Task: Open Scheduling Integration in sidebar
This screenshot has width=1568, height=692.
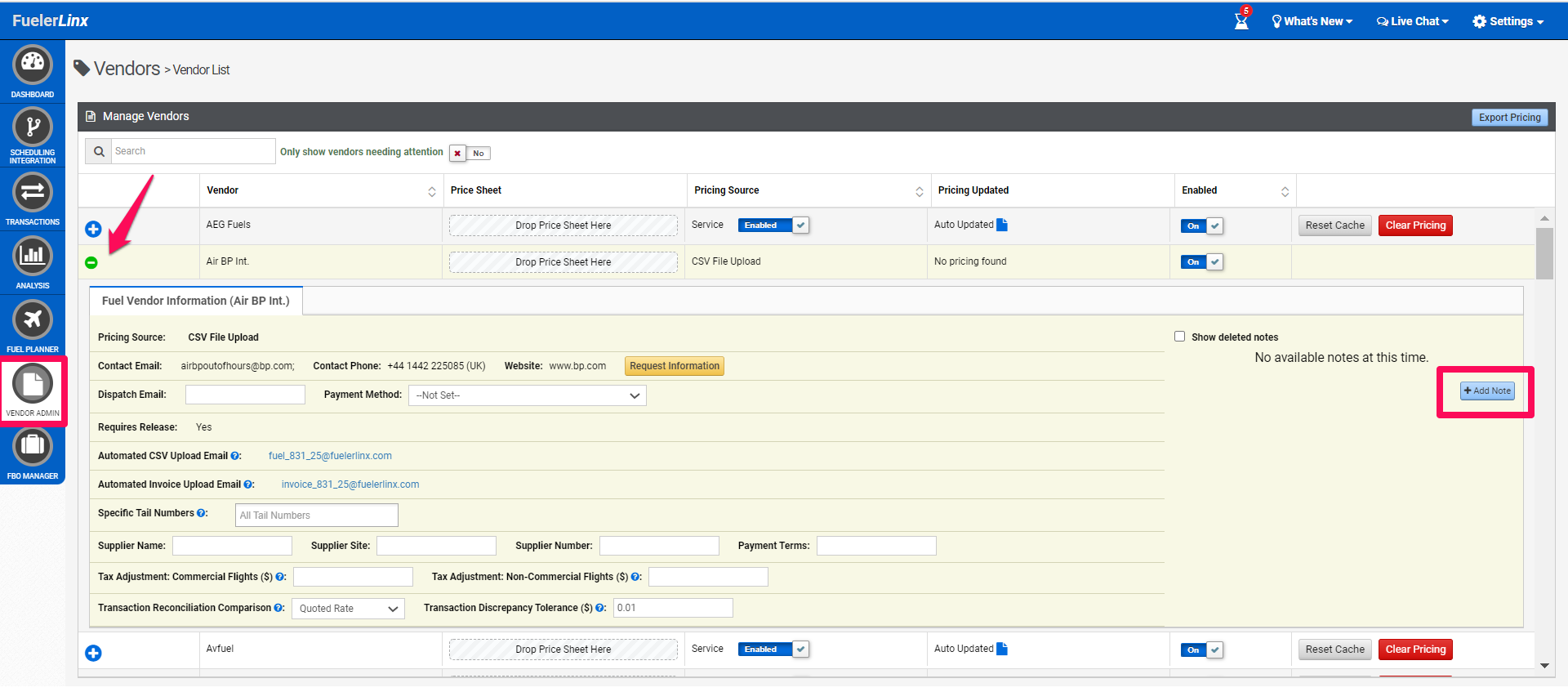Action: click(33, 127)
